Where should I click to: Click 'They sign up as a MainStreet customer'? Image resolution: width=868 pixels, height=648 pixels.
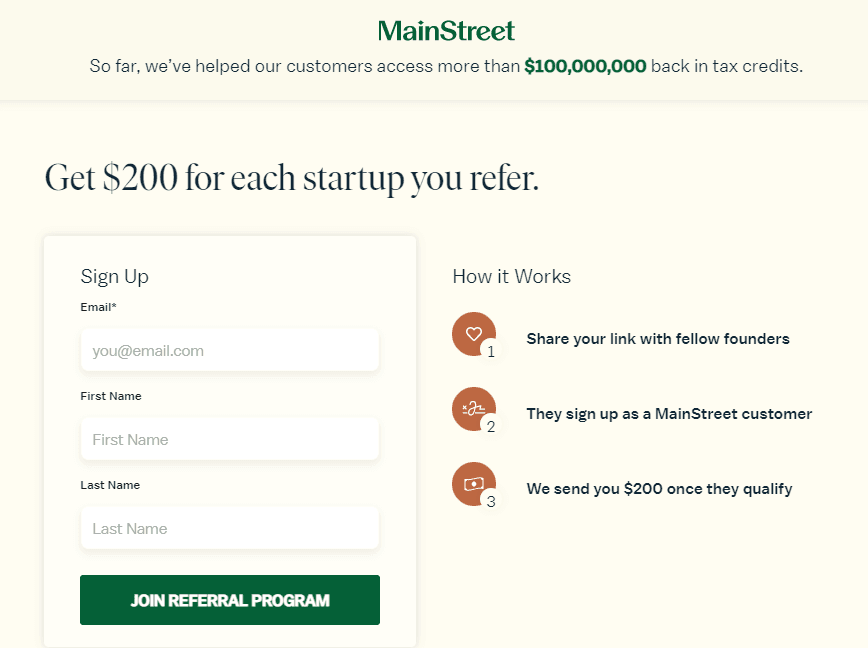click(669, 412)
